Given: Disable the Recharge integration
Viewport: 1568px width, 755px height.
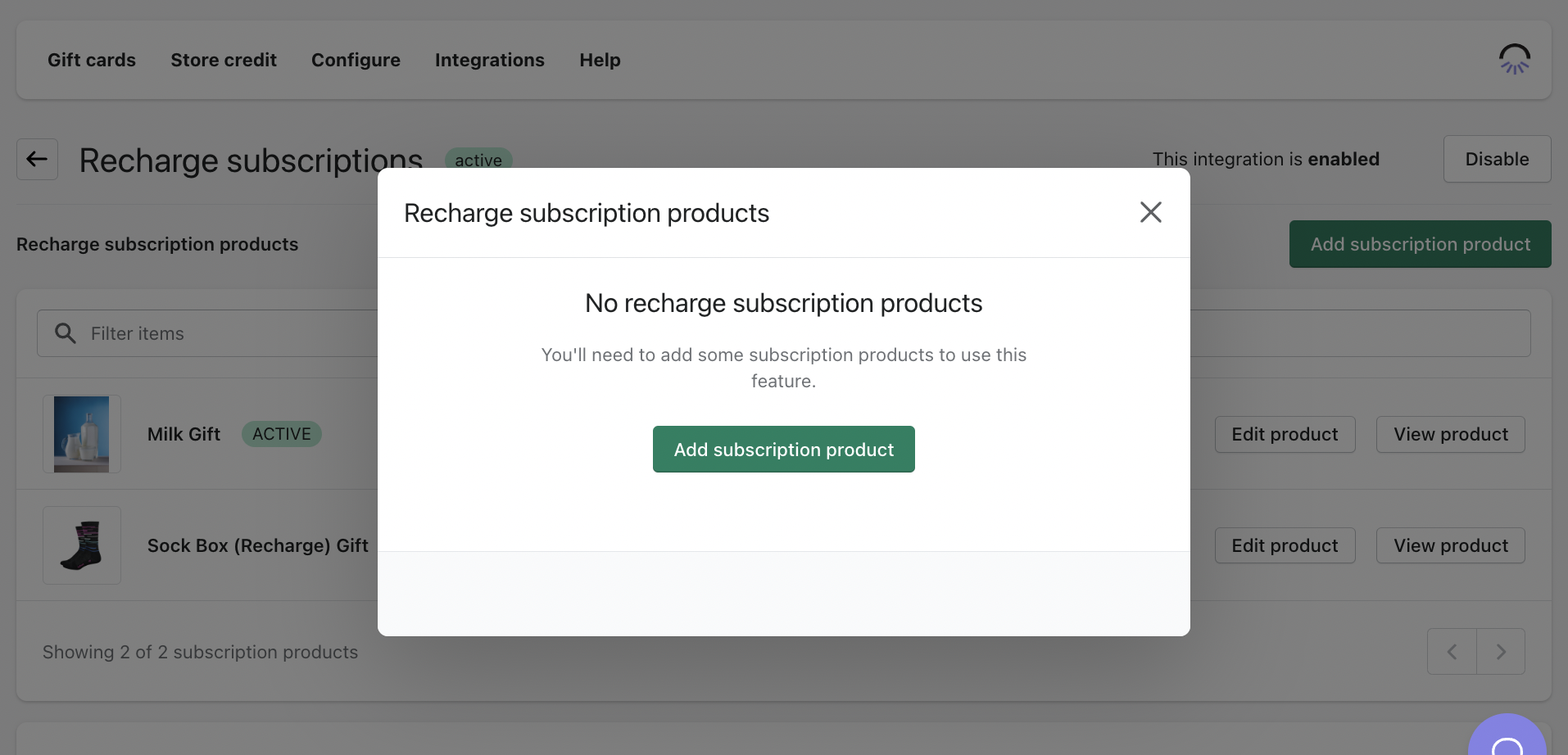Looking at the screenshot, I should point(1497,159).
